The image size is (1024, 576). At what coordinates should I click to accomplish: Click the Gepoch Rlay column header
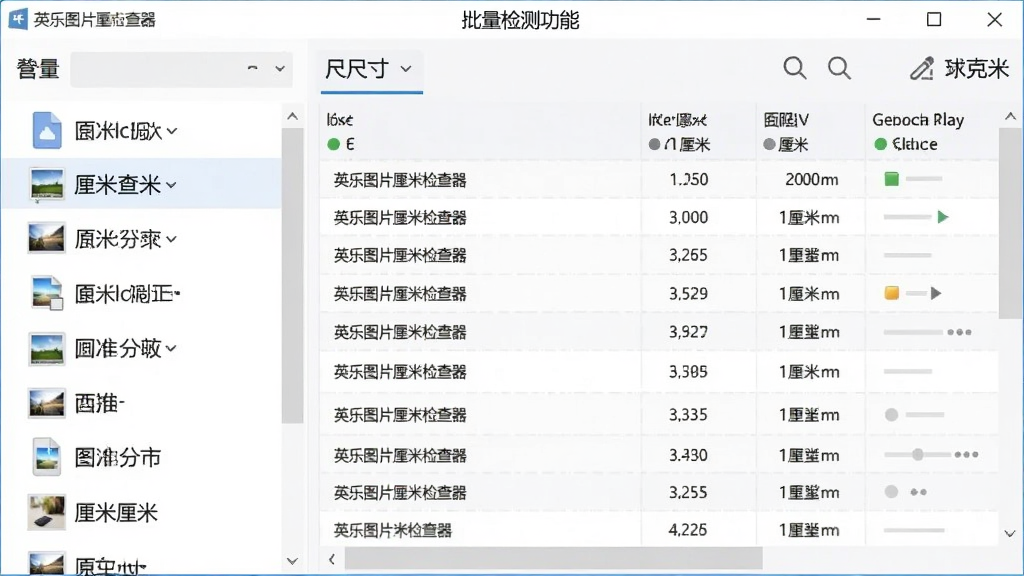(x=918, y=120)
